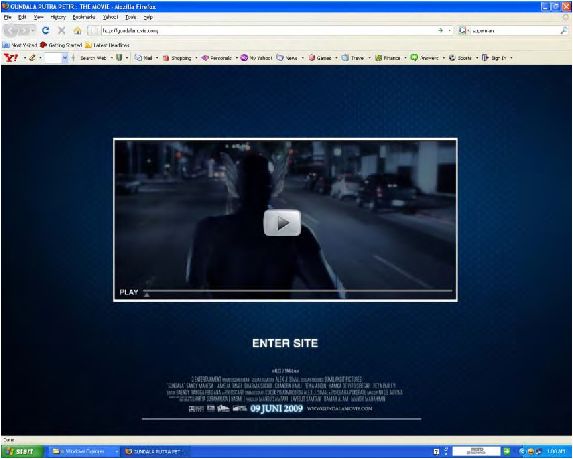
Task: Open Yahoo Shopping toolbar button
Action: coord(177,58)
